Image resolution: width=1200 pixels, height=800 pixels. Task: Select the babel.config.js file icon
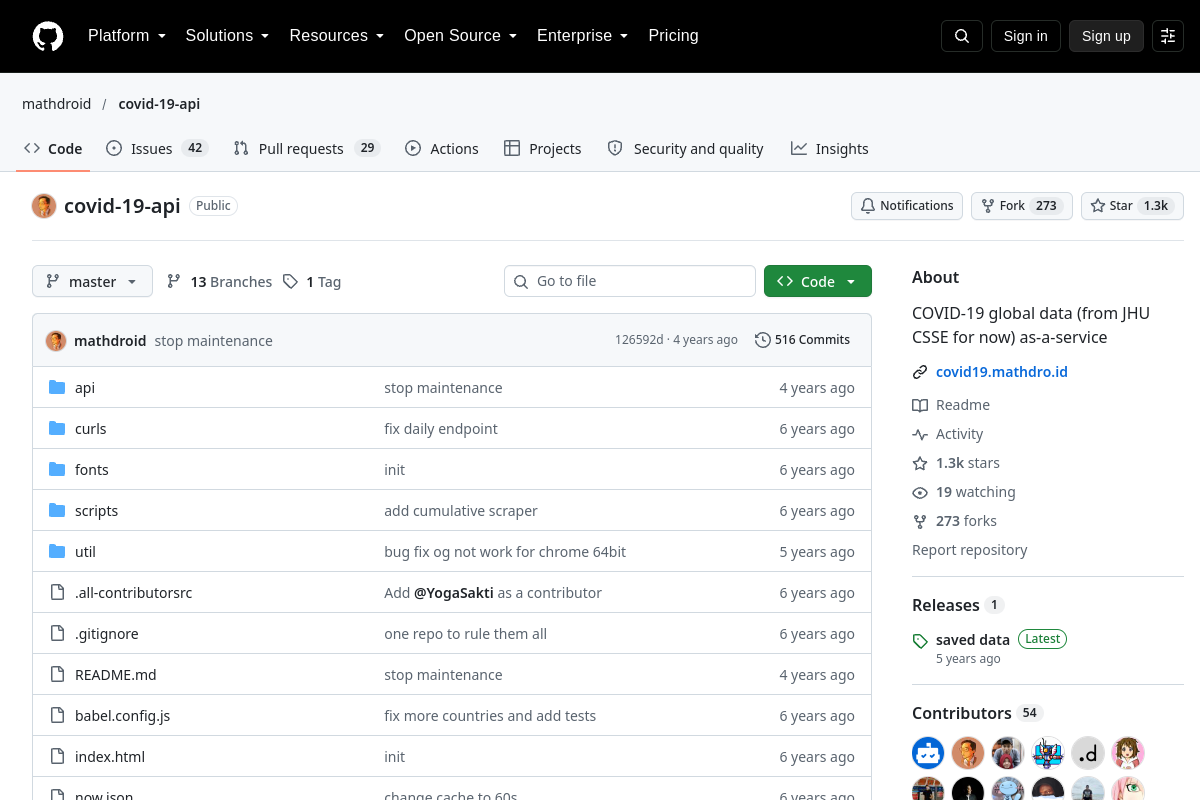(x=57, y=715)
